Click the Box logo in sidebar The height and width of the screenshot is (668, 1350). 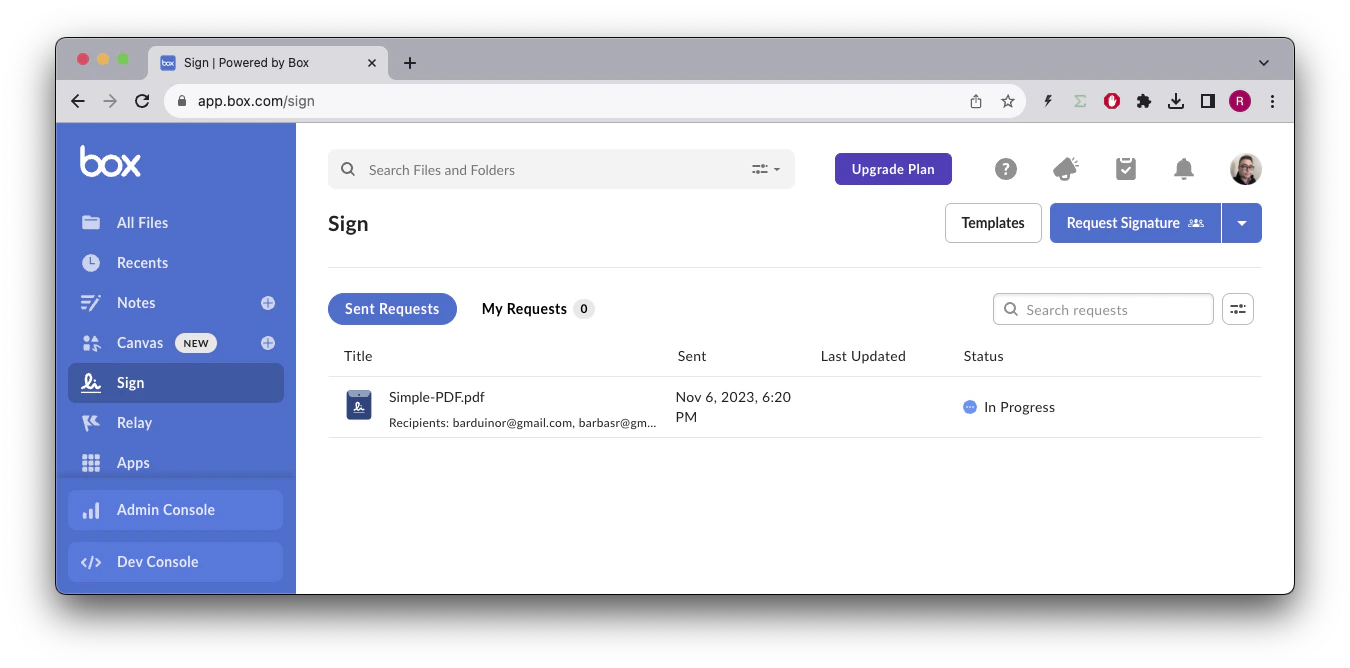point(110,161)
